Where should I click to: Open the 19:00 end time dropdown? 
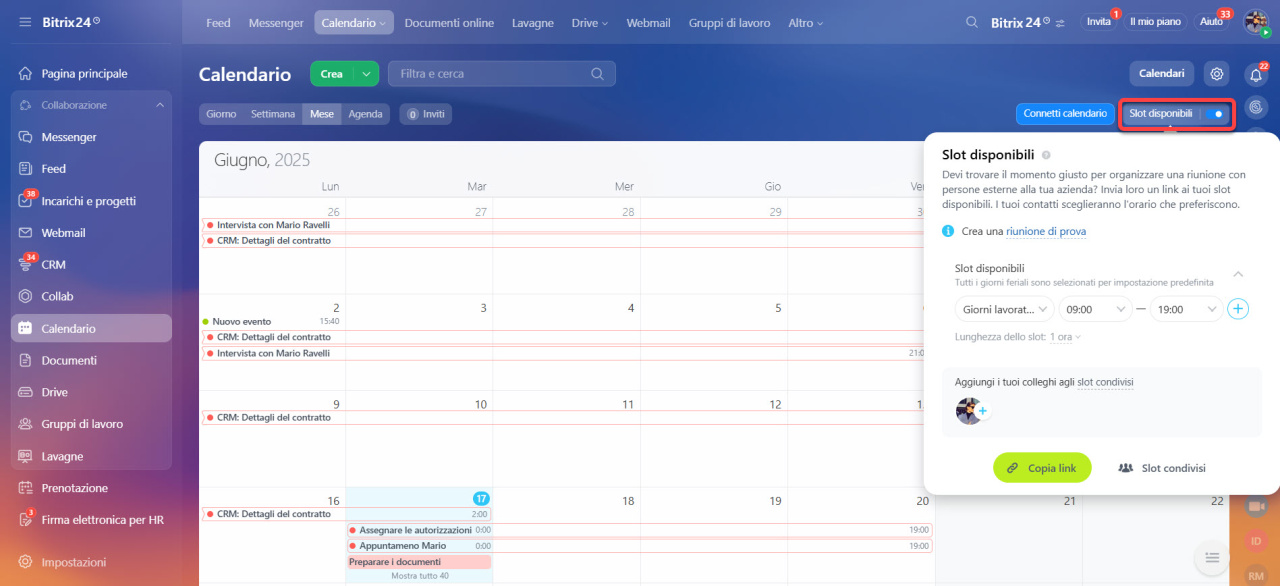tap(1186, 309)
